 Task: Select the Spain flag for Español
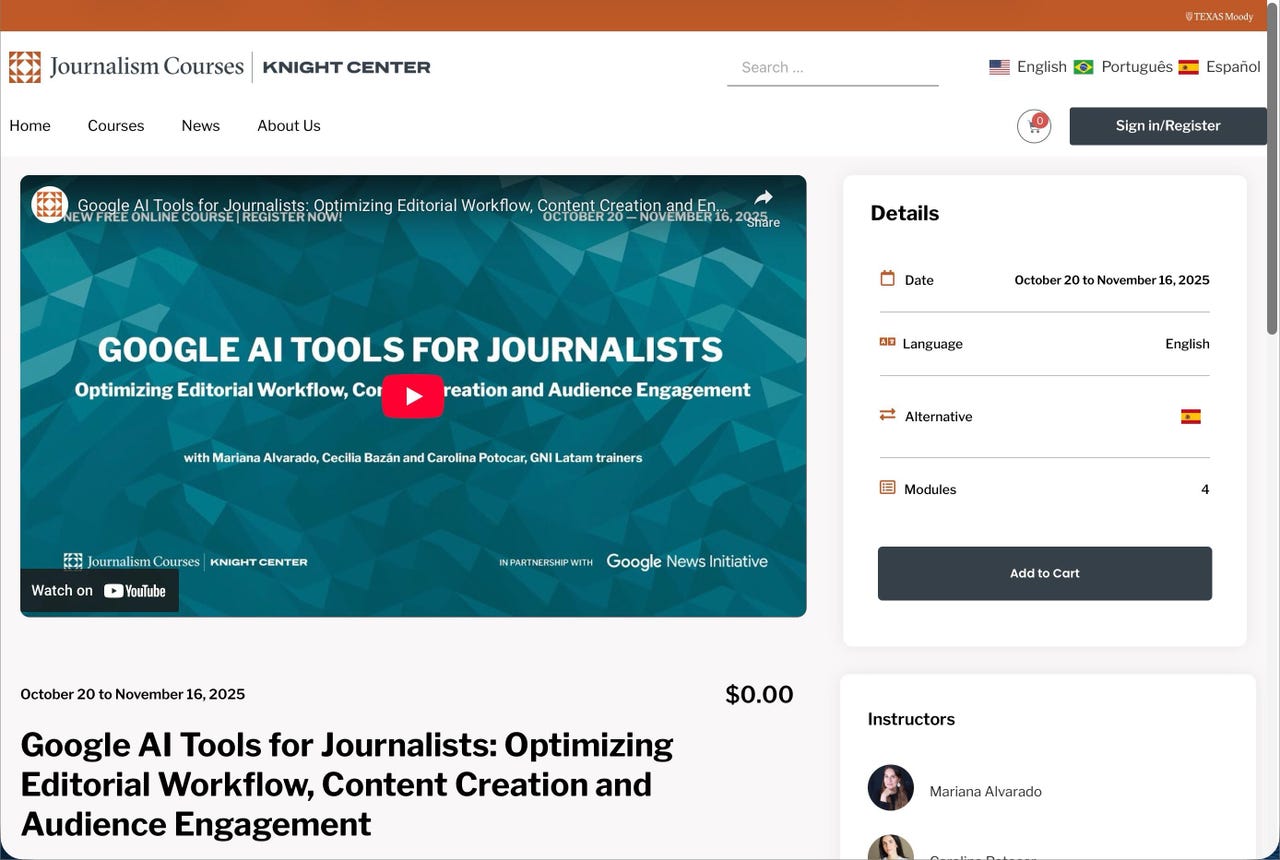(1188, 67)
